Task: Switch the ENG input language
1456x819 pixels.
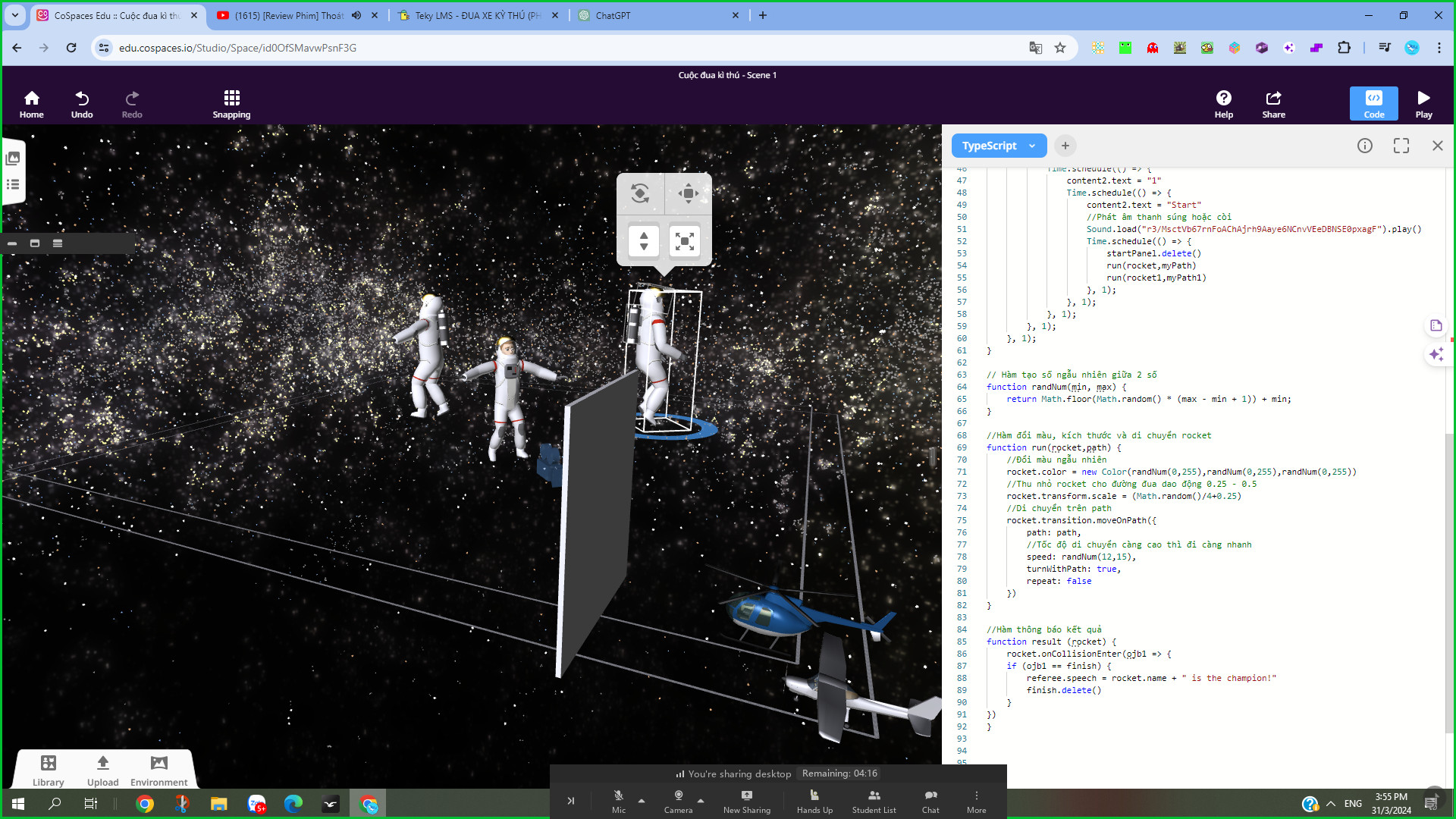Action: click(x=1353, y=804)
